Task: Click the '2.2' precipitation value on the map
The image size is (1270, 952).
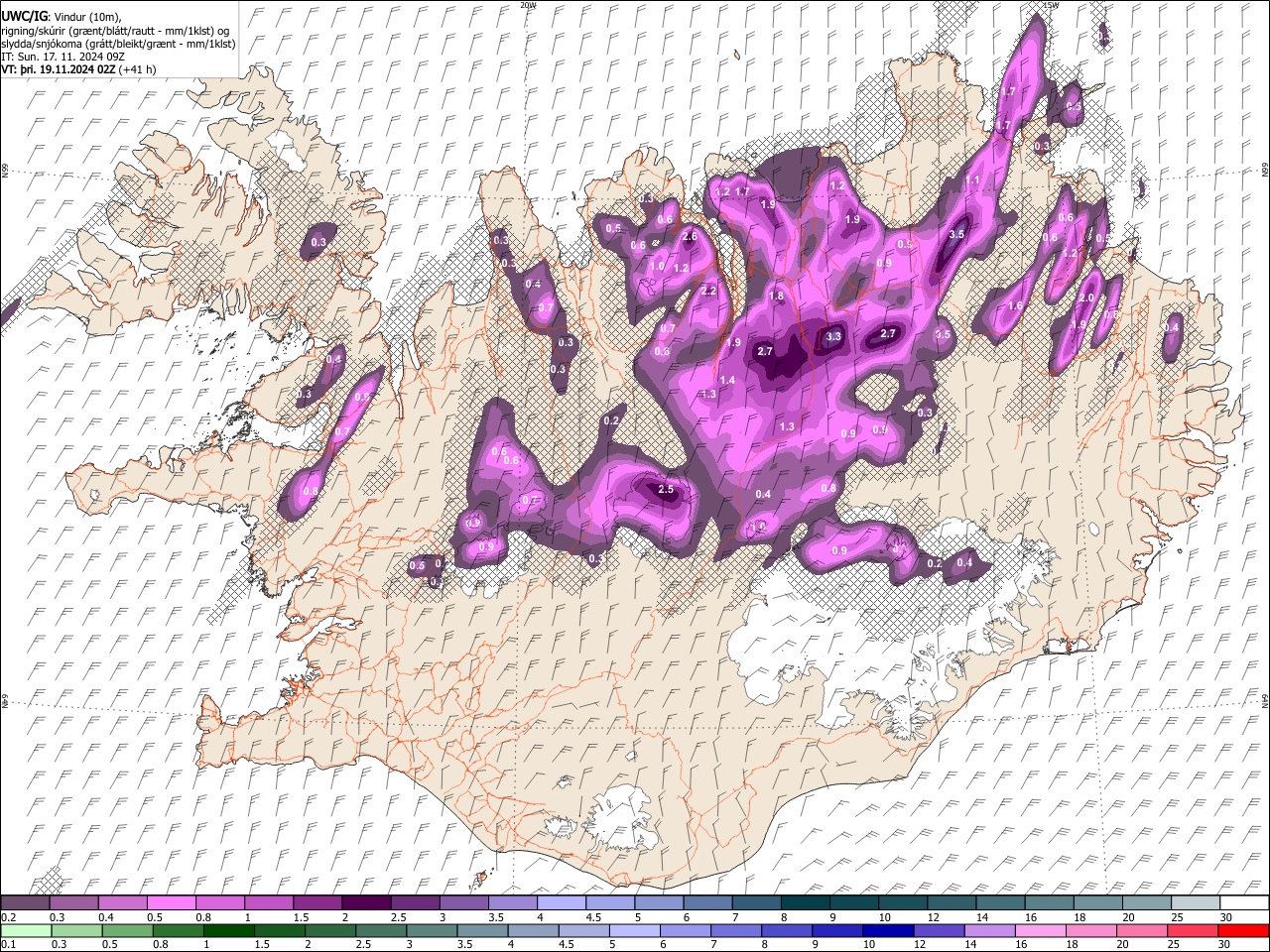Action: click(x=708, y=292)
